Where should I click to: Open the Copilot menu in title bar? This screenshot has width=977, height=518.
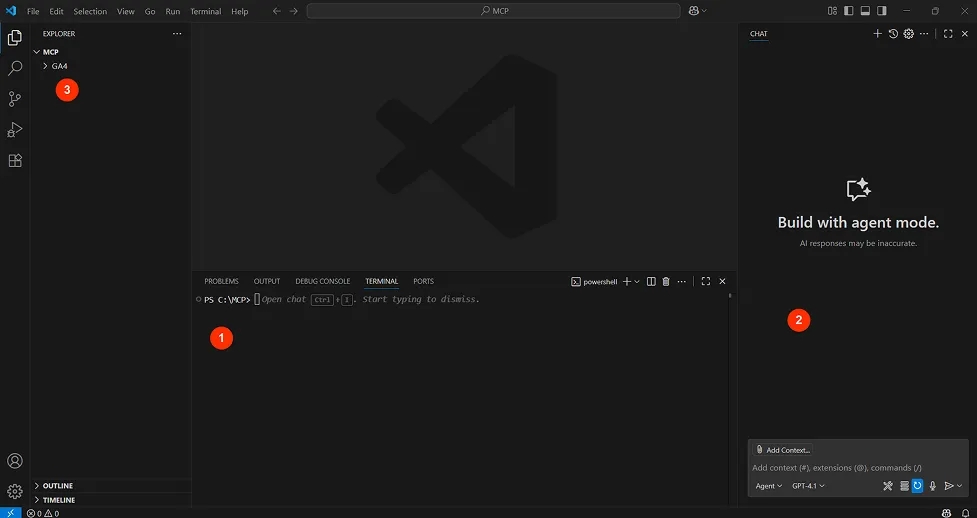pos(697,11)
